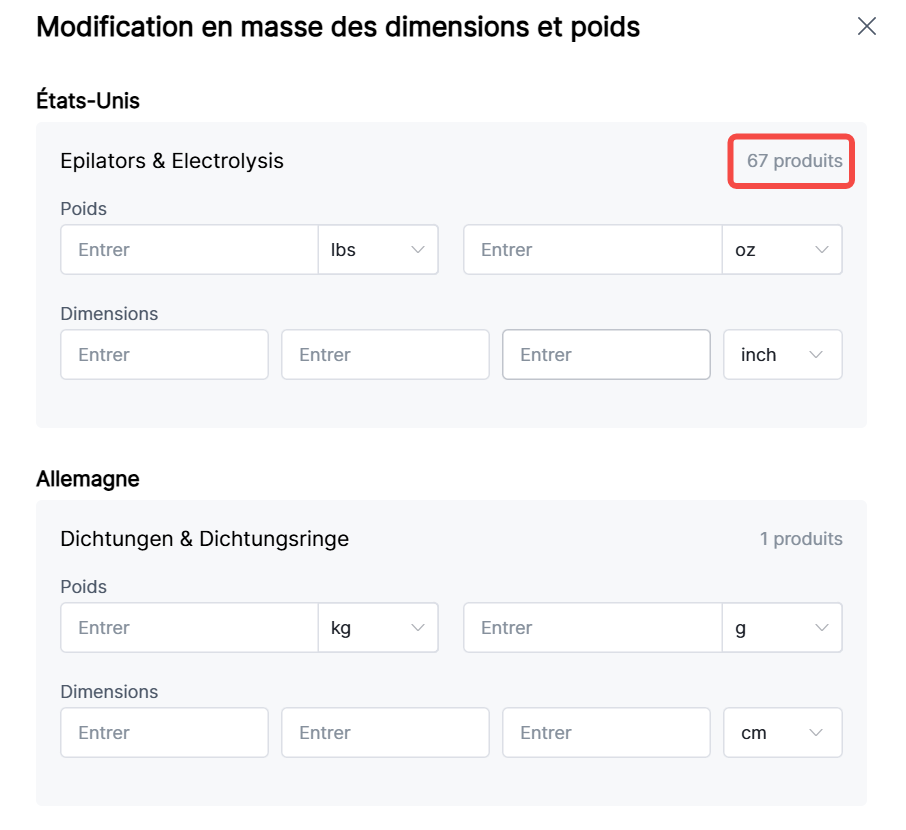
Task: Click the kg weight input for Dichtungen
Action: (x=189, y=628)
